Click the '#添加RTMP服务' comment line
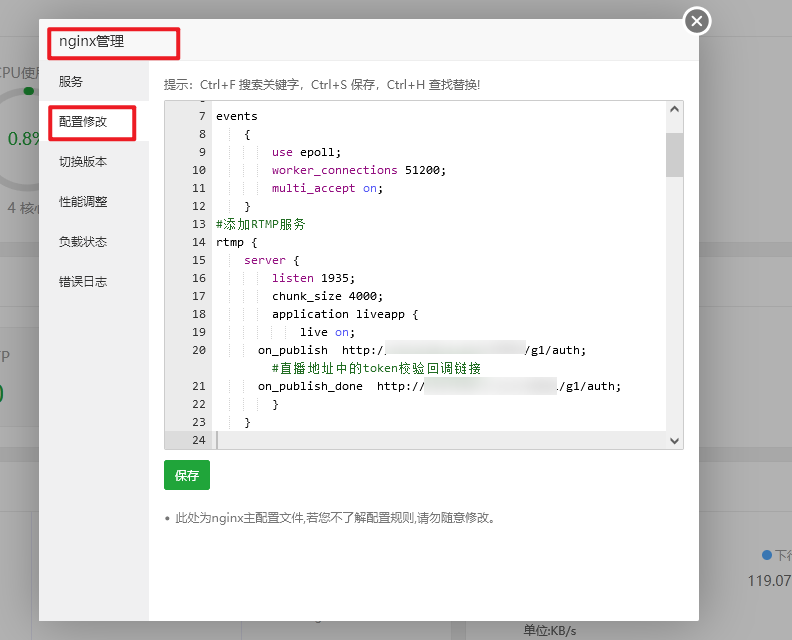 pos(261,224)
